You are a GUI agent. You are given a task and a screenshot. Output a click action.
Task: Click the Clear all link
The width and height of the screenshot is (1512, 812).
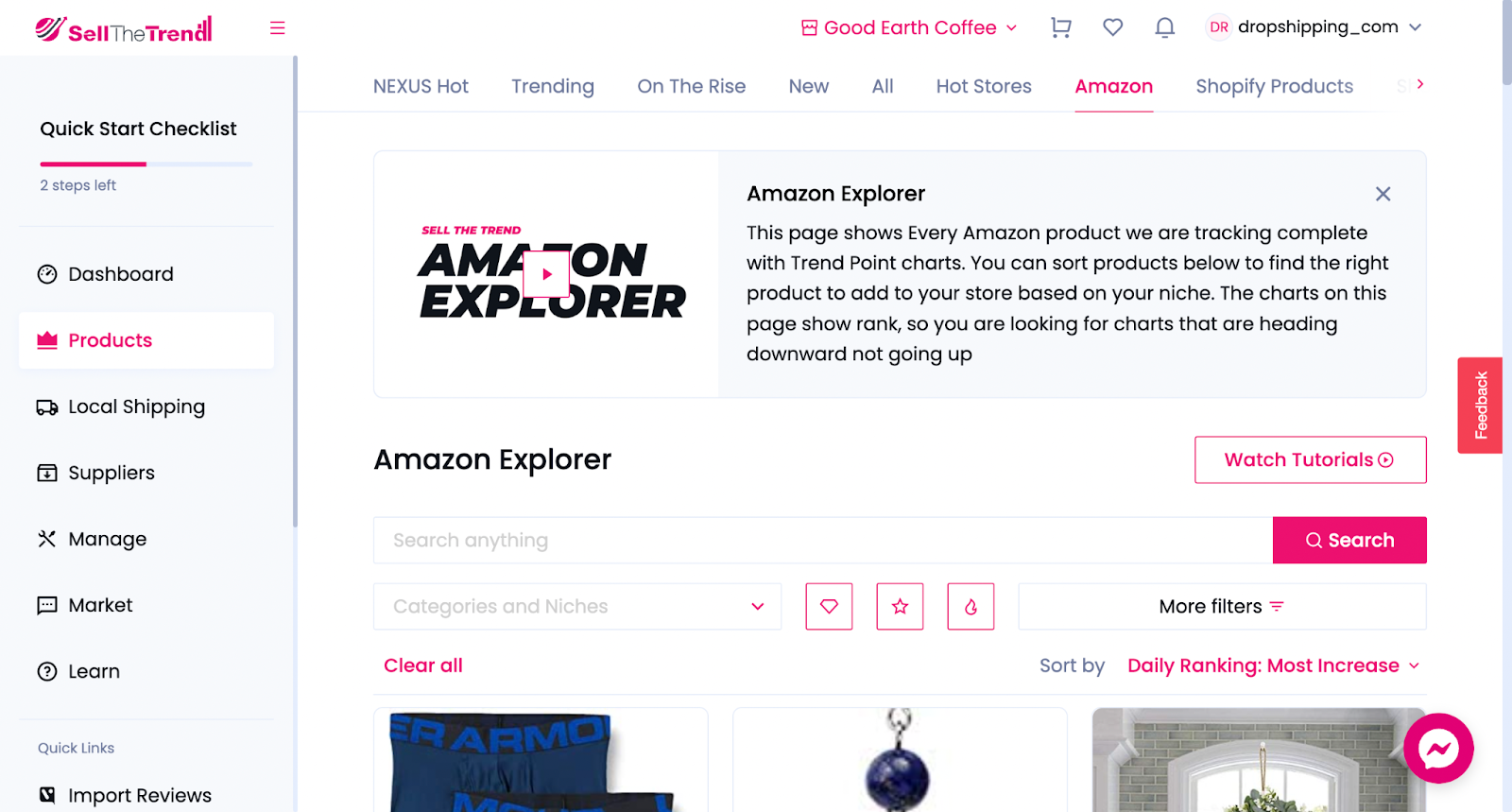click(x=423, y=665)
